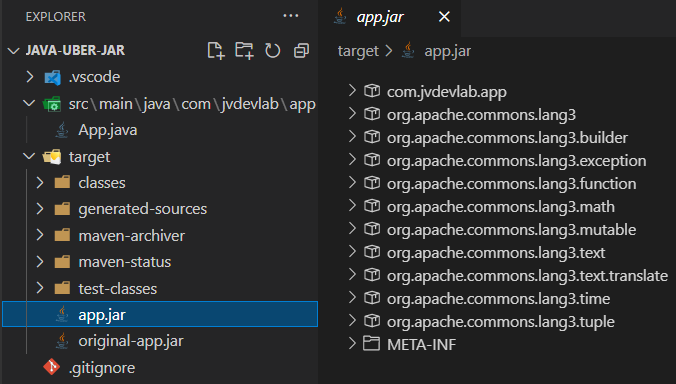676x384 pixels.
Task: Click the git icon beside .gitignore
Action: (x=52, y=367)
